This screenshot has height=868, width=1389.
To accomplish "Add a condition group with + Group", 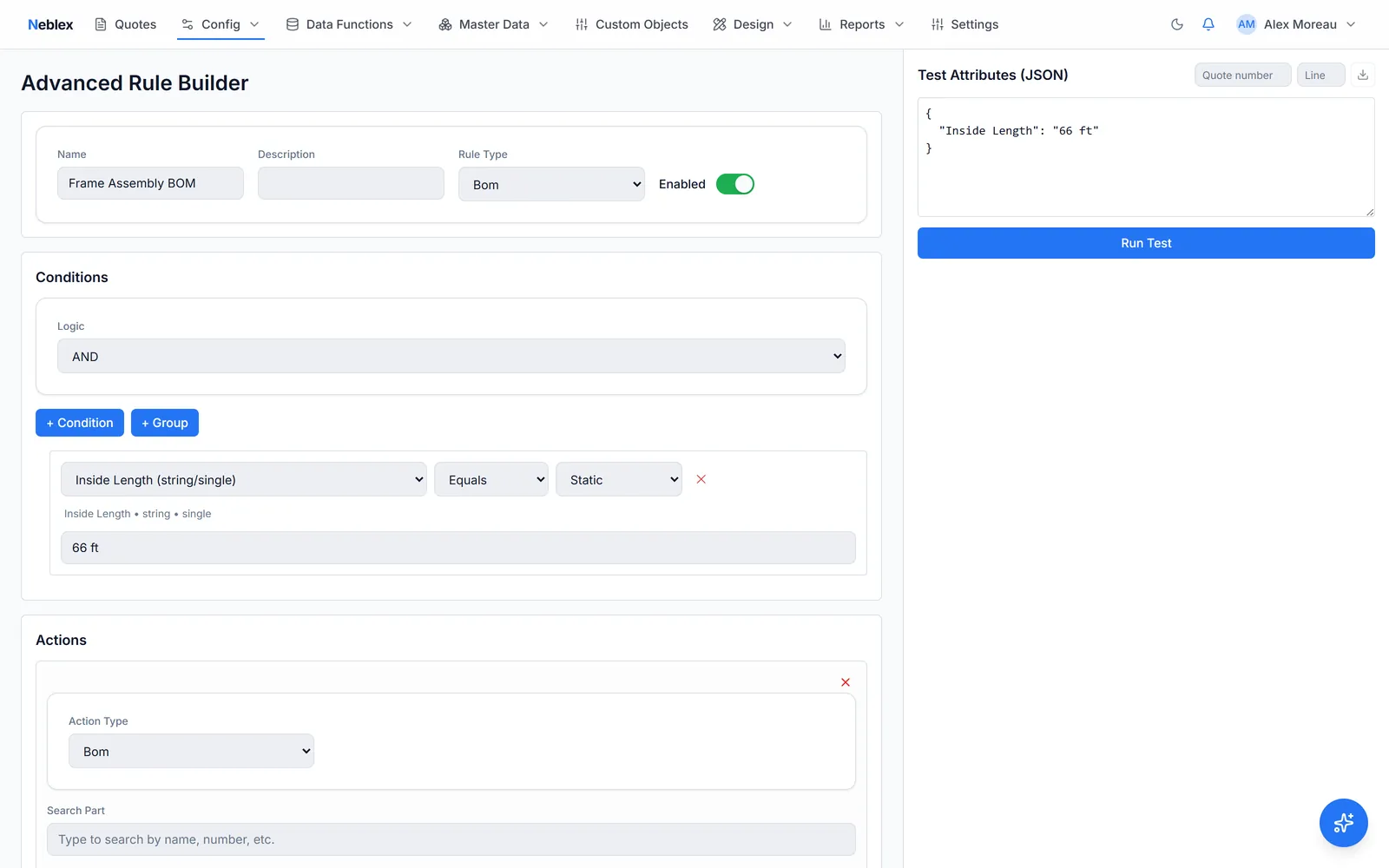I will coord(165,423).
